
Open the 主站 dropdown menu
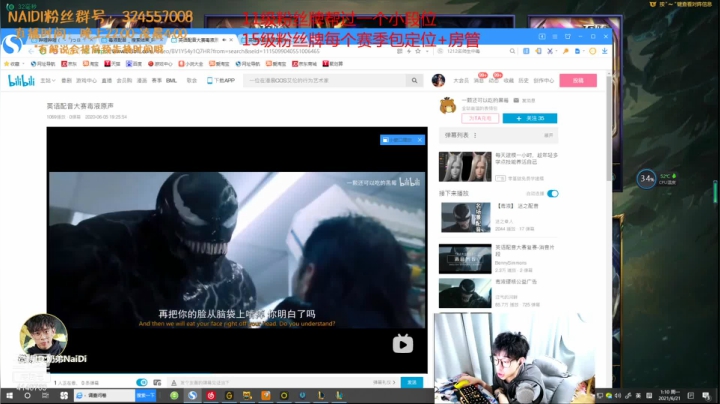pos(47,80)
